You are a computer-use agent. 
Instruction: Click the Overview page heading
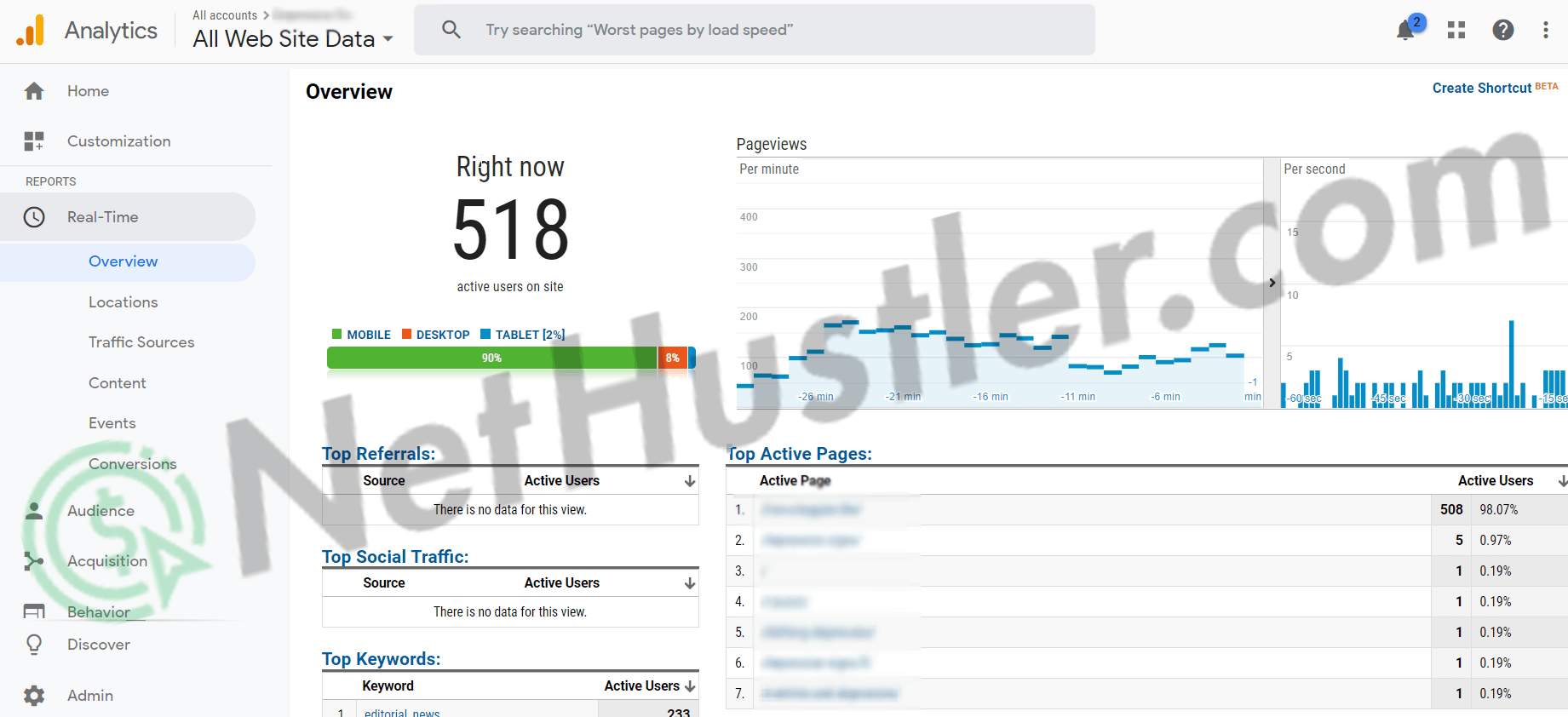[349, 92]
